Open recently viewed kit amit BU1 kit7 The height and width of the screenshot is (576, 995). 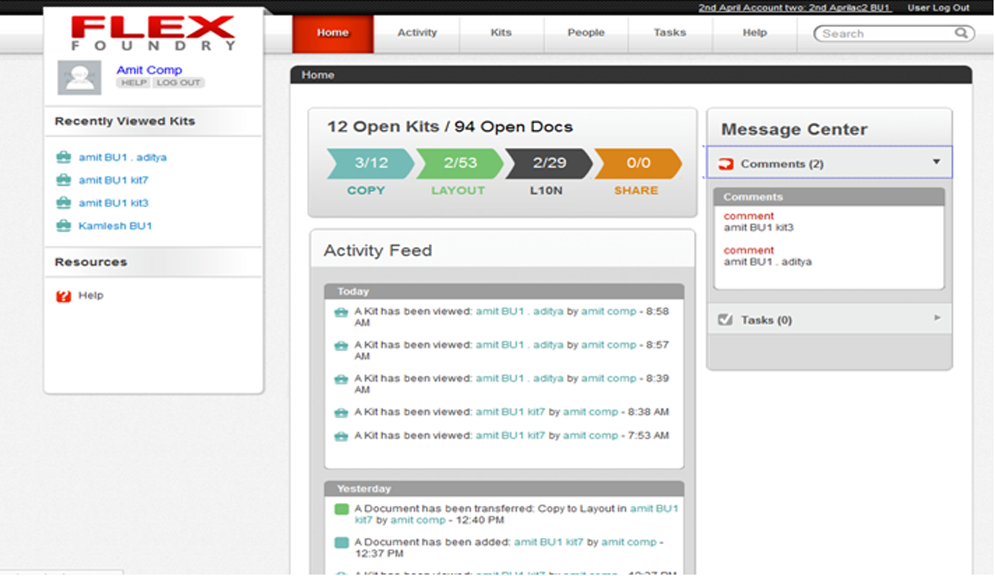click(113, 180)
